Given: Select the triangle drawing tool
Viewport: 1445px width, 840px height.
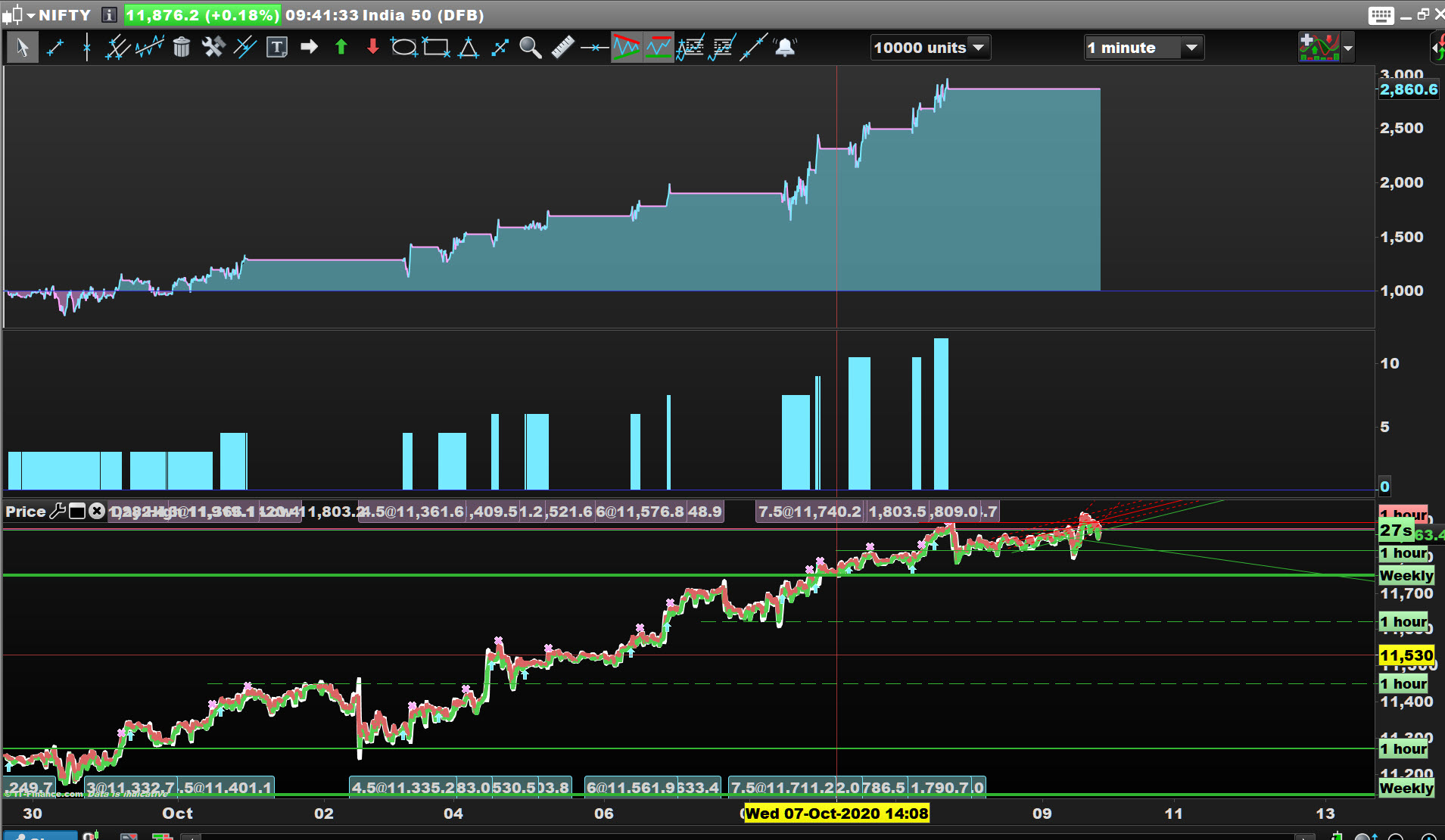Looking at the screenshot, I should [469, 48].
